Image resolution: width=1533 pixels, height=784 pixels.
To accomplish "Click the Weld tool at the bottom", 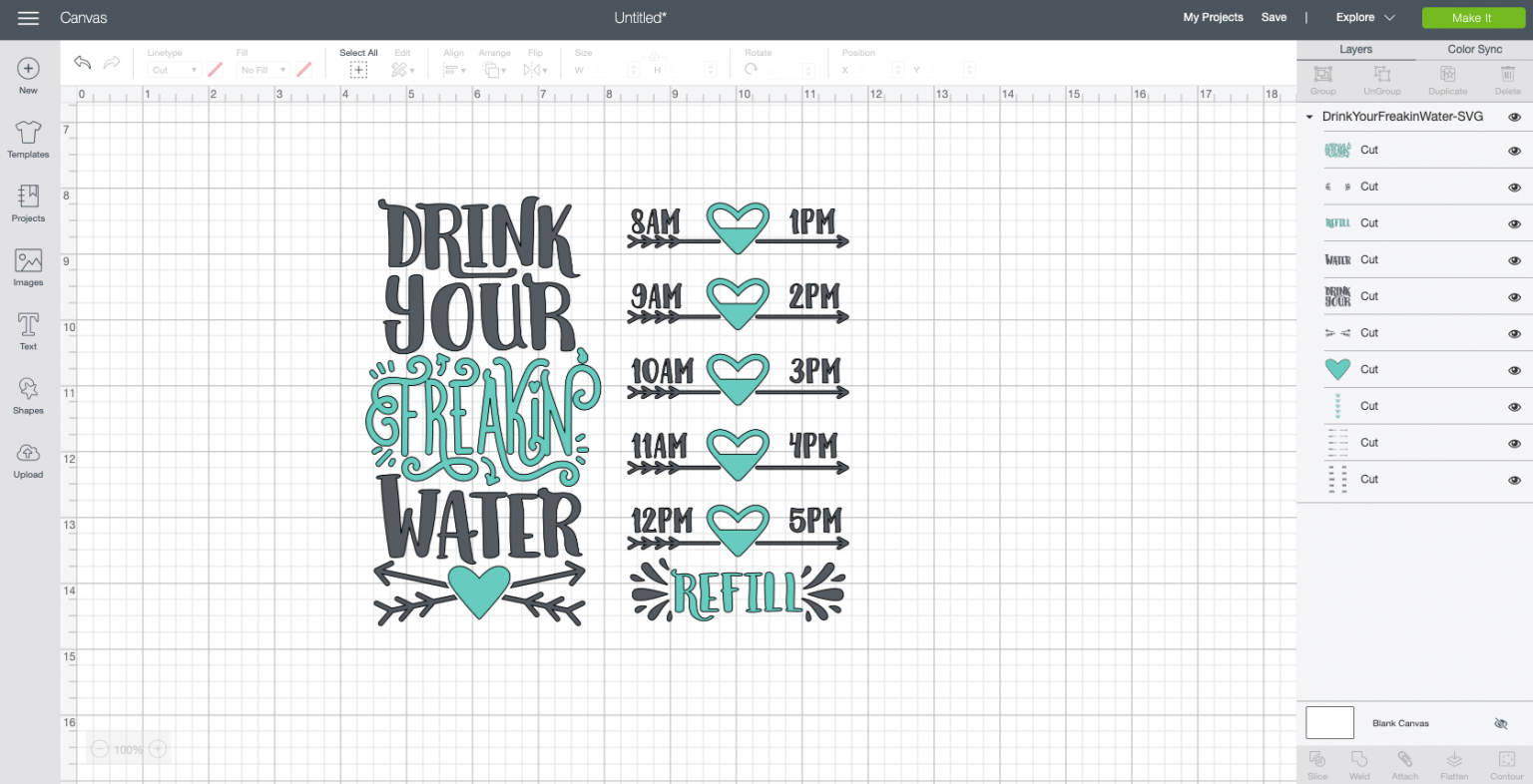I will click(x=1359, y=763).
